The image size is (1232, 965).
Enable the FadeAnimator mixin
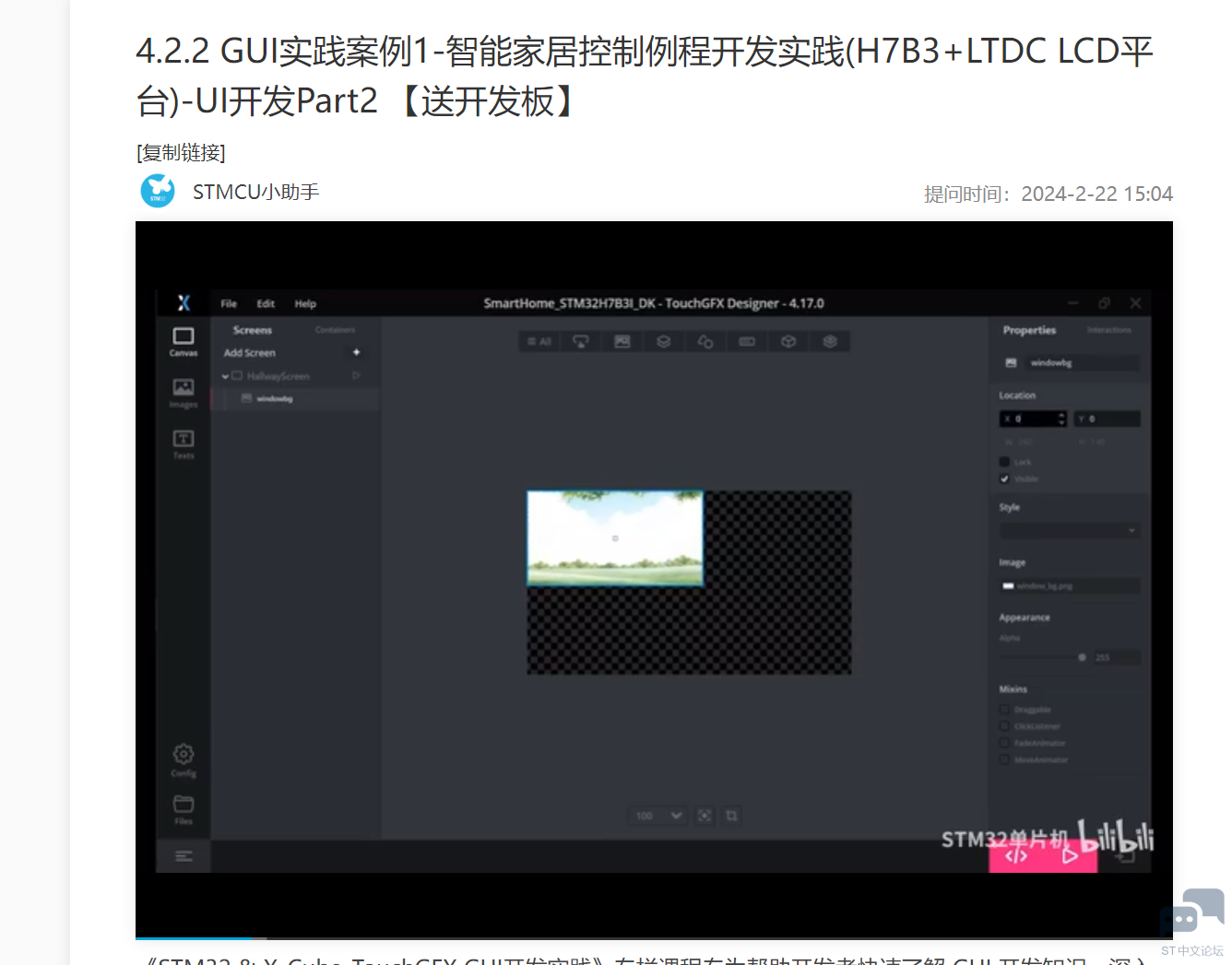[x=1004, y=743]
